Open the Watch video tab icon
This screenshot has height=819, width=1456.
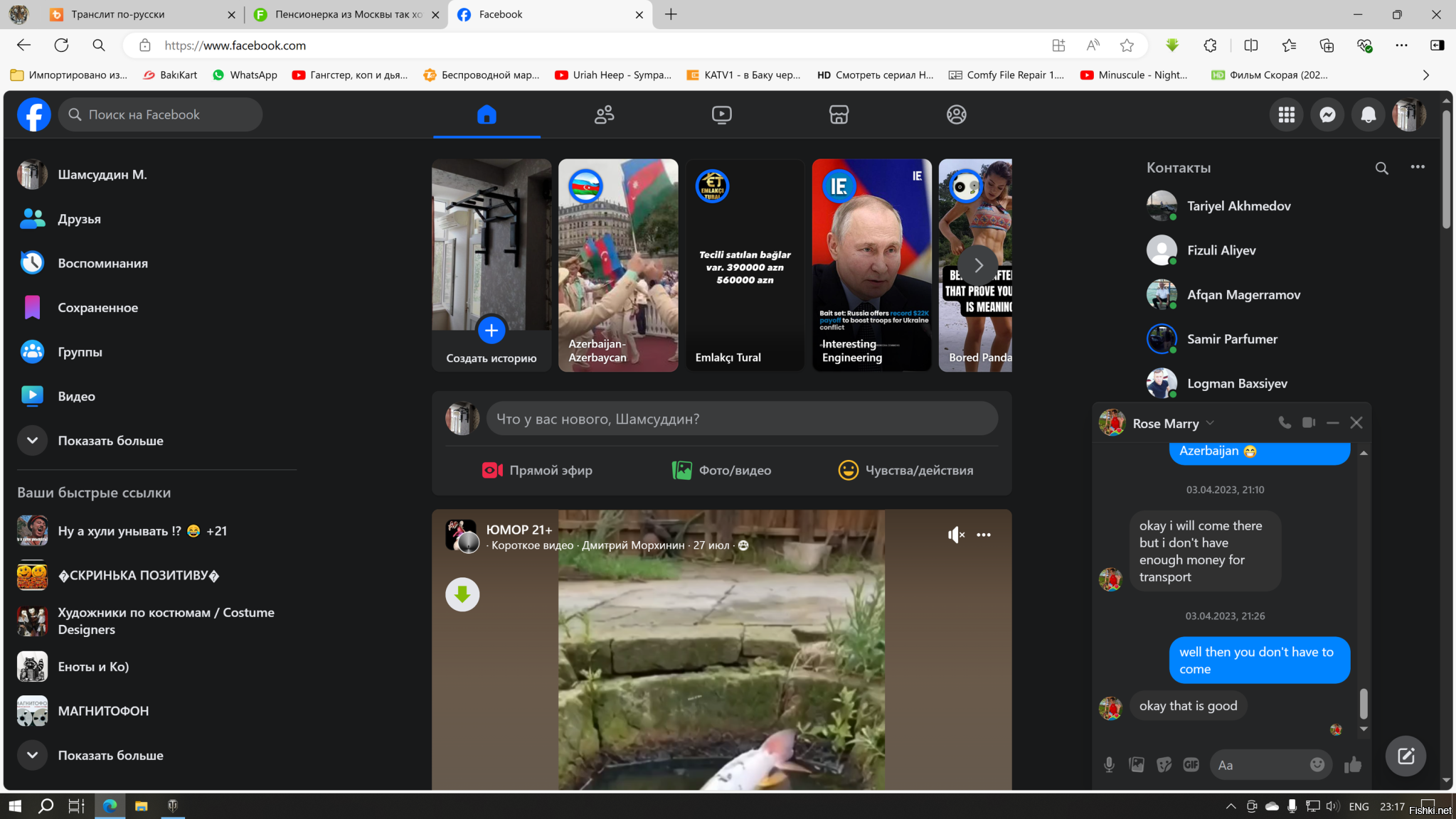pos(721,114)
